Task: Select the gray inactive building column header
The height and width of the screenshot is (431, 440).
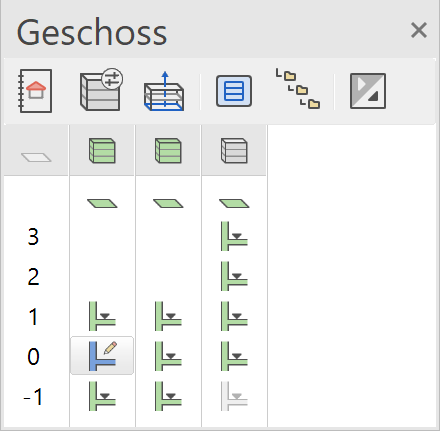Action: 234,151
